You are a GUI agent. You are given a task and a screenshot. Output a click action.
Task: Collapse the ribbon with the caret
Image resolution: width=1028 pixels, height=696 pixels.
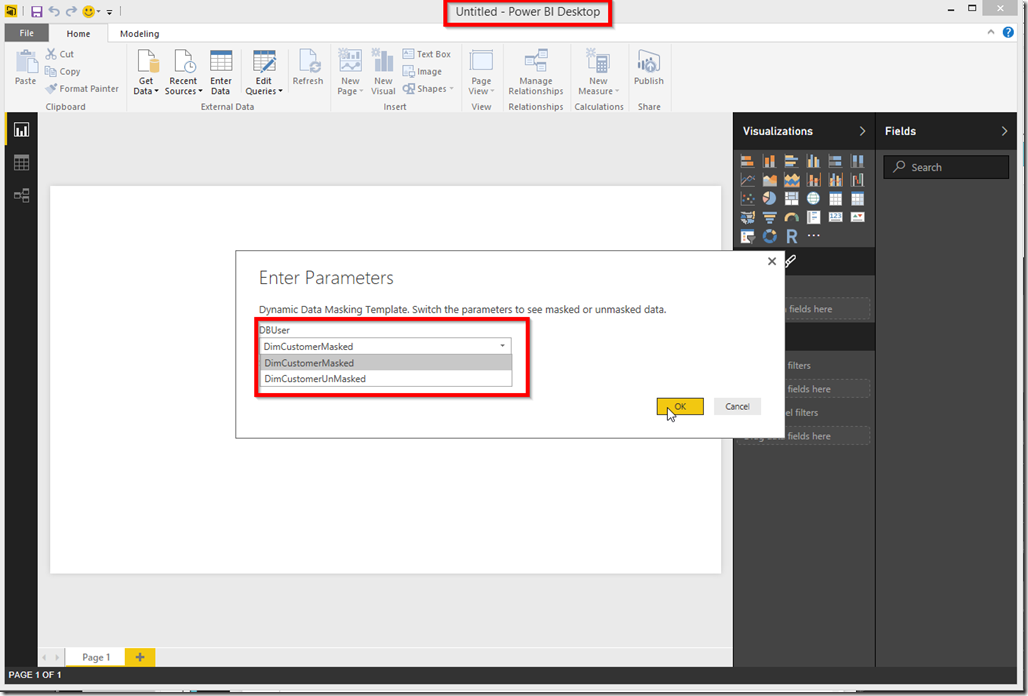click(x=991, y=32)
